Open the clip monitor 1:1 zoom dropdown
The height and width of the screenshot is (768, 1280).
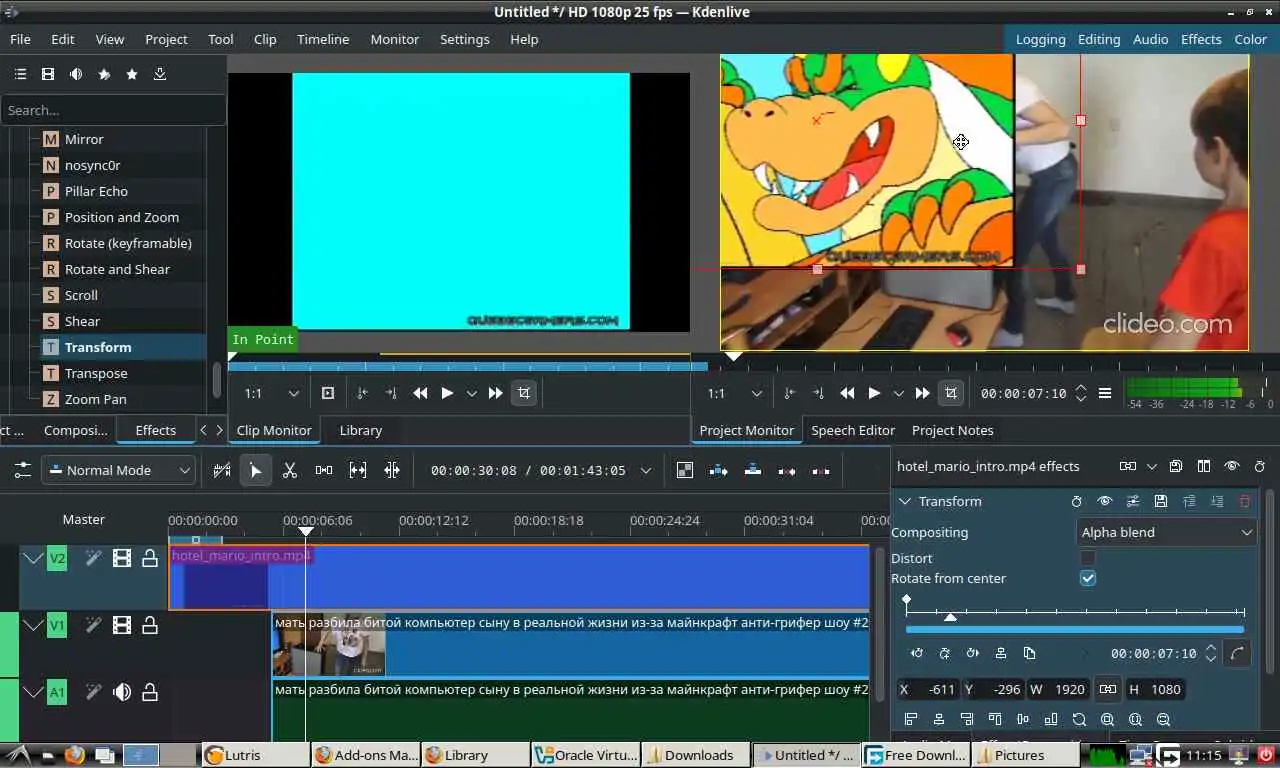coord(271,393)
